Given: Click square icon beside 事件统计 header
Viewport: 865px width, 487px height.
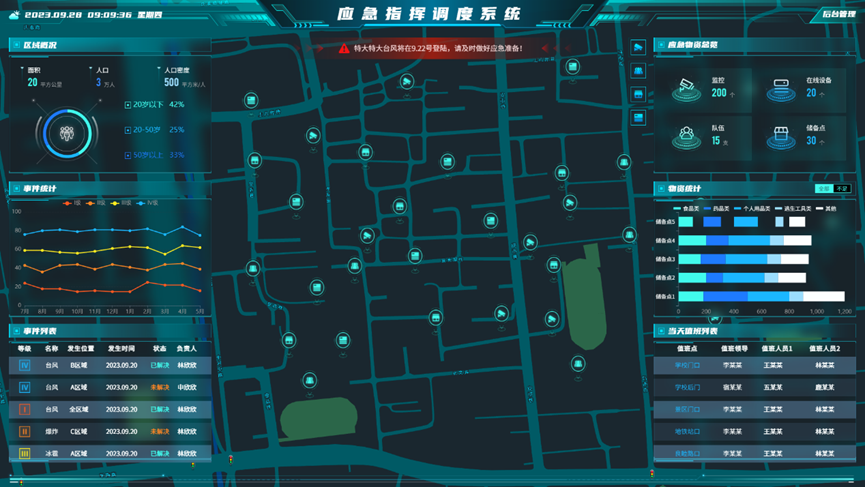Looking at the screenshot, I should 16,189.
